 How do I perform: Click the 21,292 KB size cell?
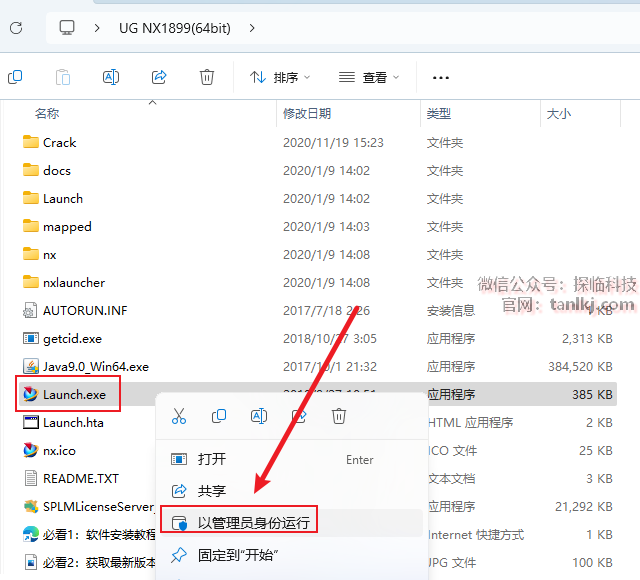coord(584,507)
